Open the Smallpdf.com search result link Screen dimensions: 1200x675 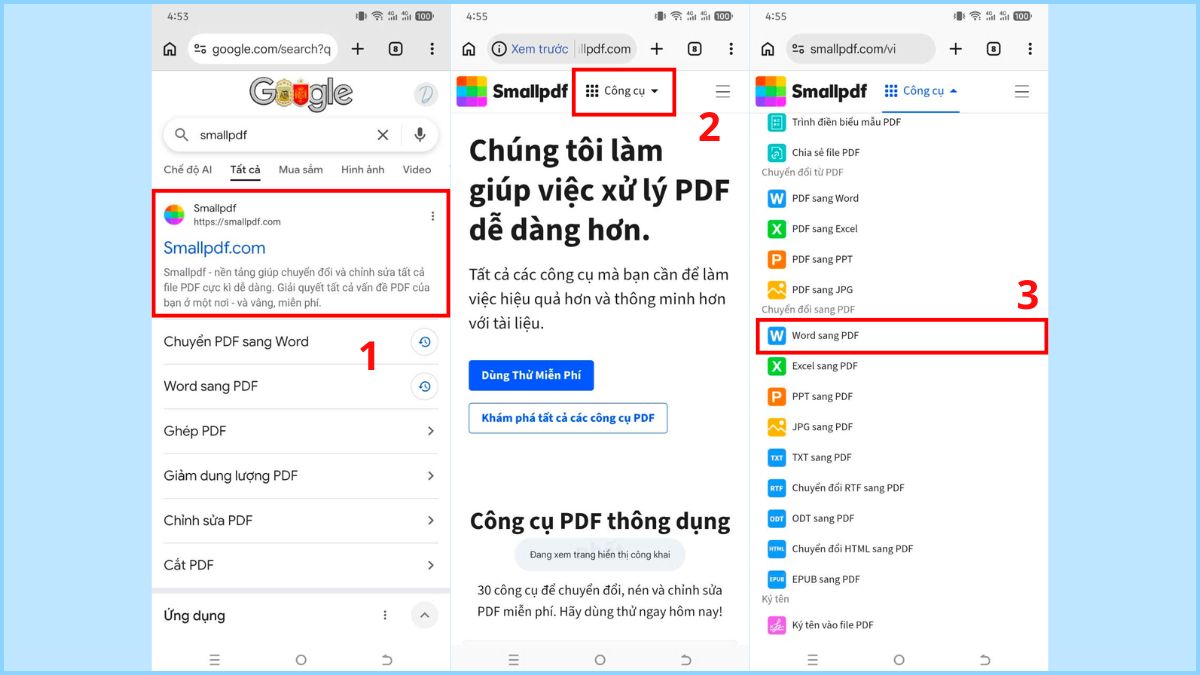point(215,247)
